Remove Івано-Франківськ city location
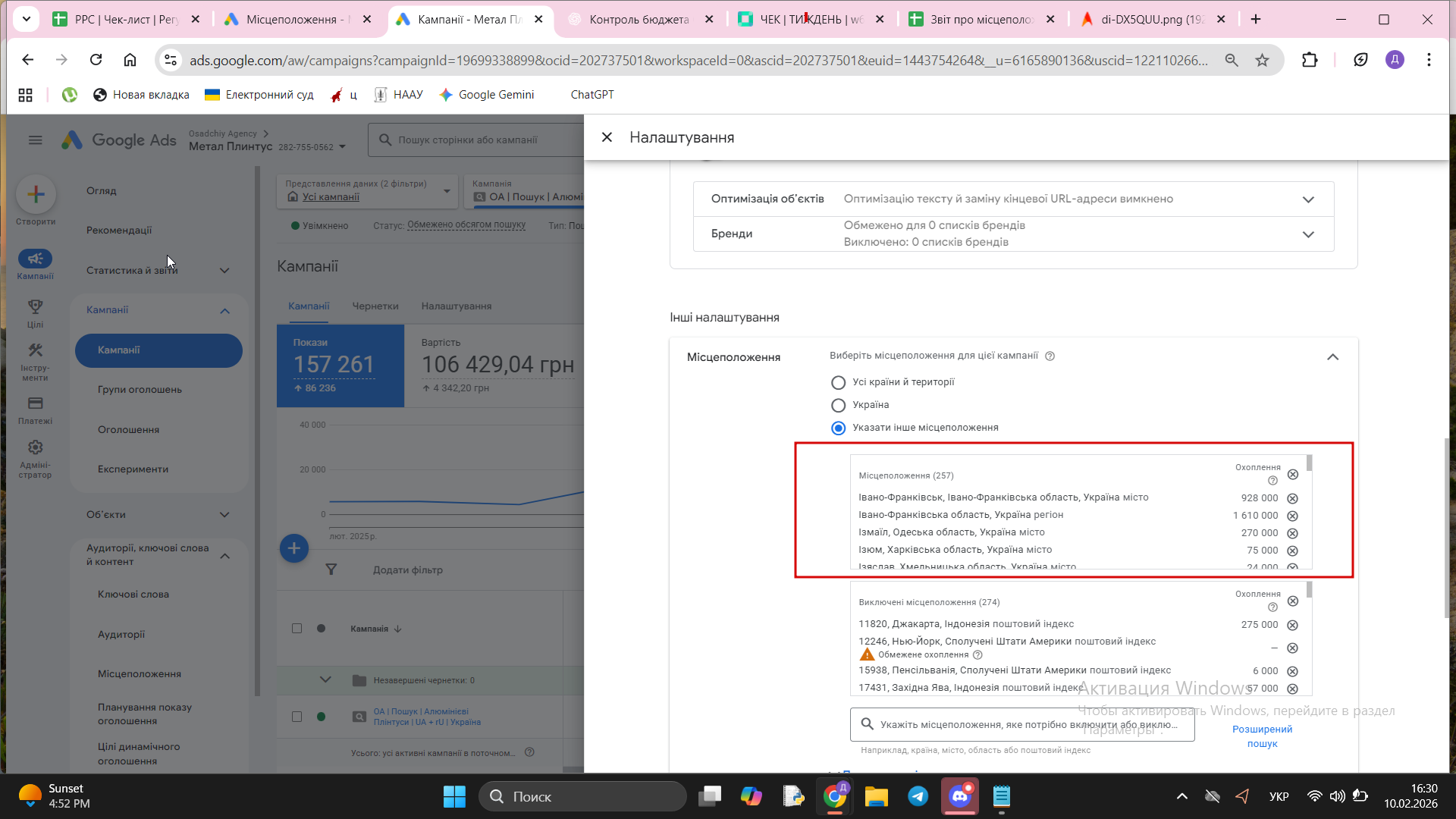The image size is (1456, 819). 1292,498
